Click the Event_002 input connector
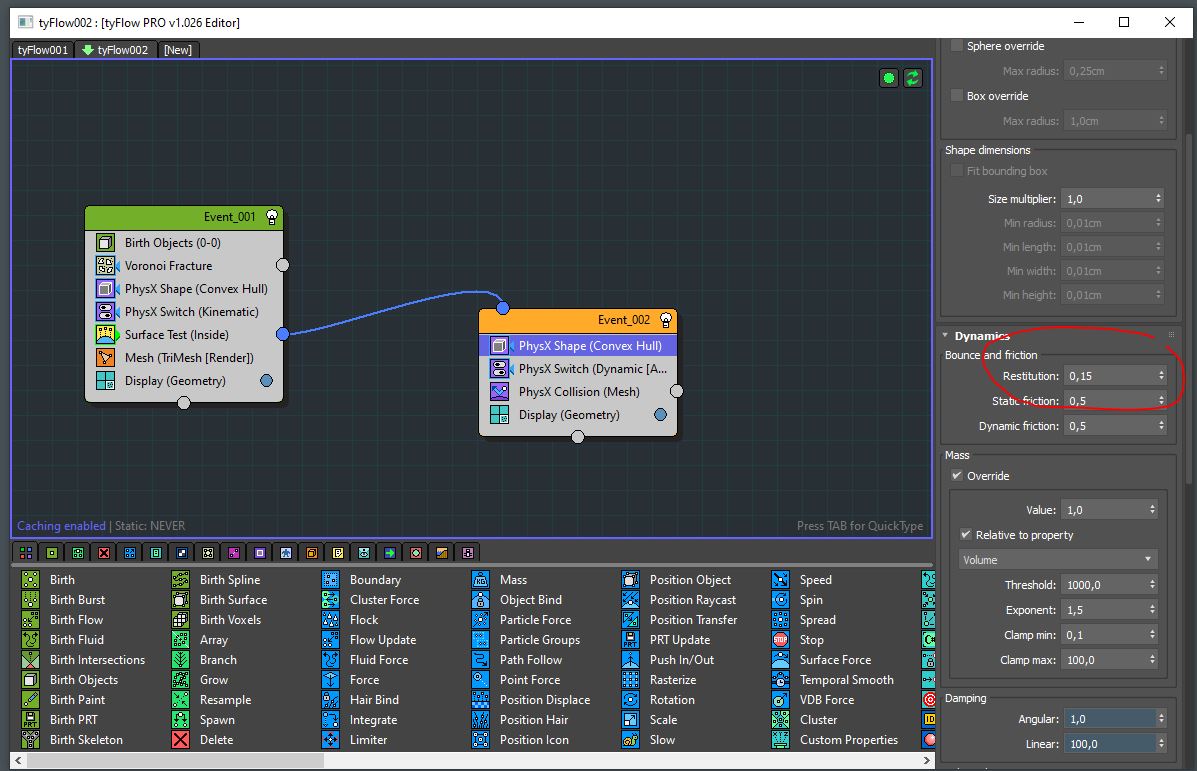 click(502, 308)
